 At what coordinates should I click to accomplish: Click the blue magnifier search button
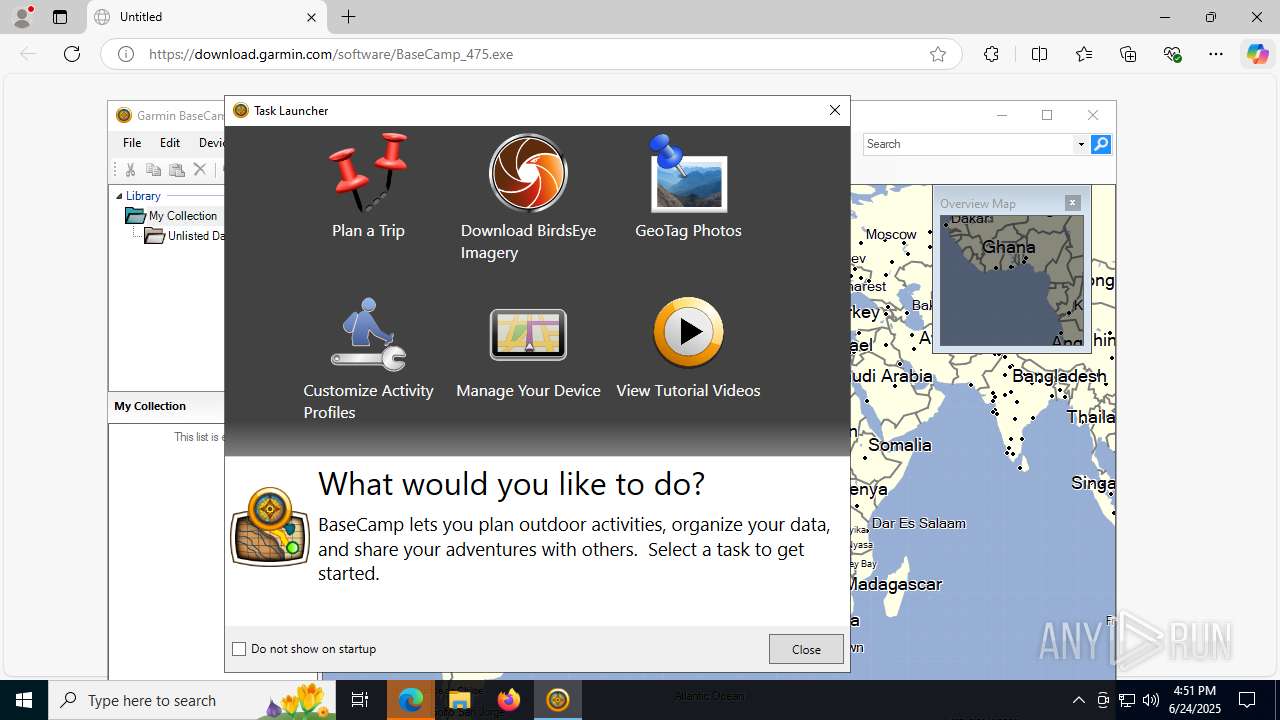(x=1101, y=144)
